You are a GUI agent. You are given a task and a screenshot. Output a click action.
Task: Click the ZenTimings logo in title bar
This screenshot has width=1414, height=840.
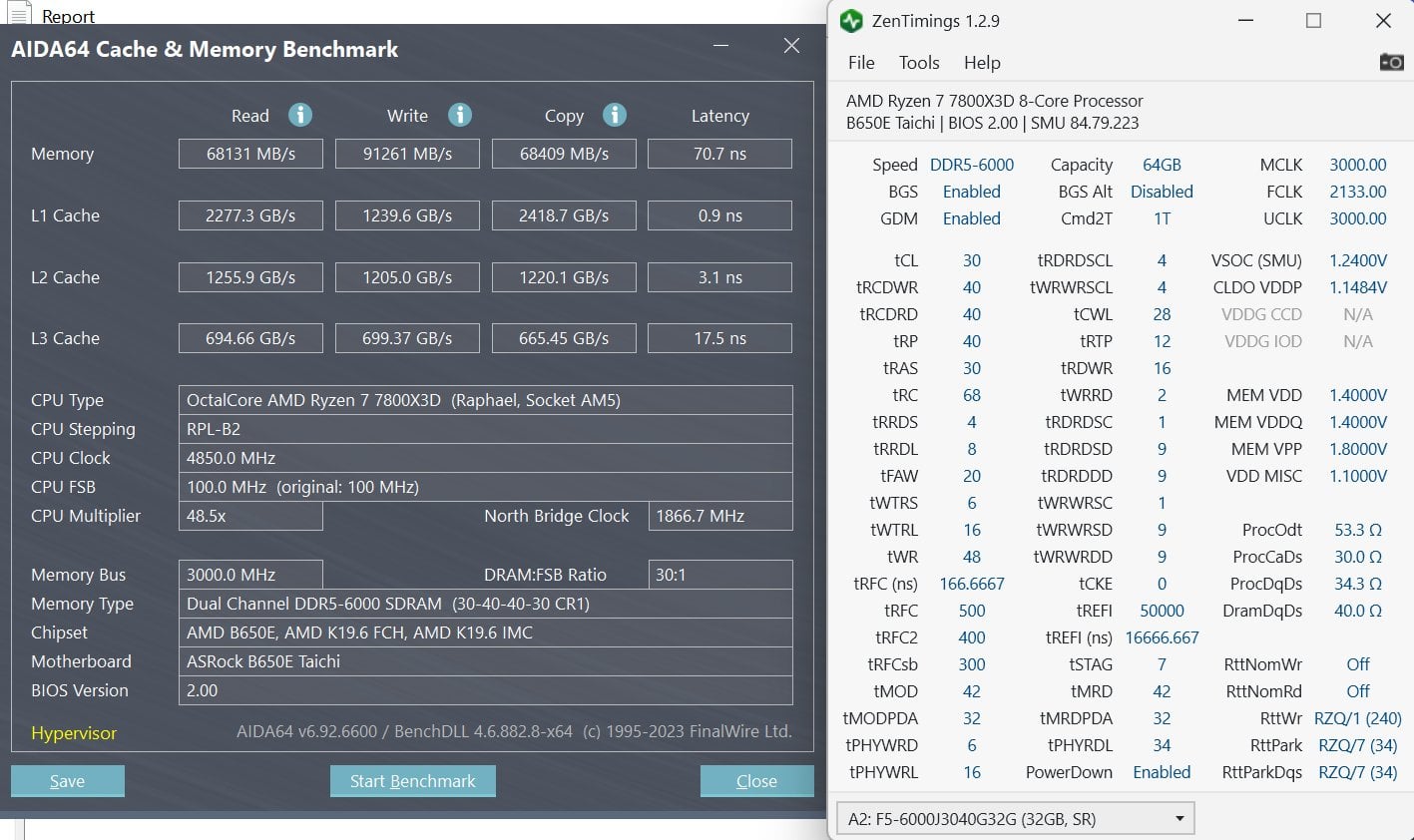click(851, 21)
